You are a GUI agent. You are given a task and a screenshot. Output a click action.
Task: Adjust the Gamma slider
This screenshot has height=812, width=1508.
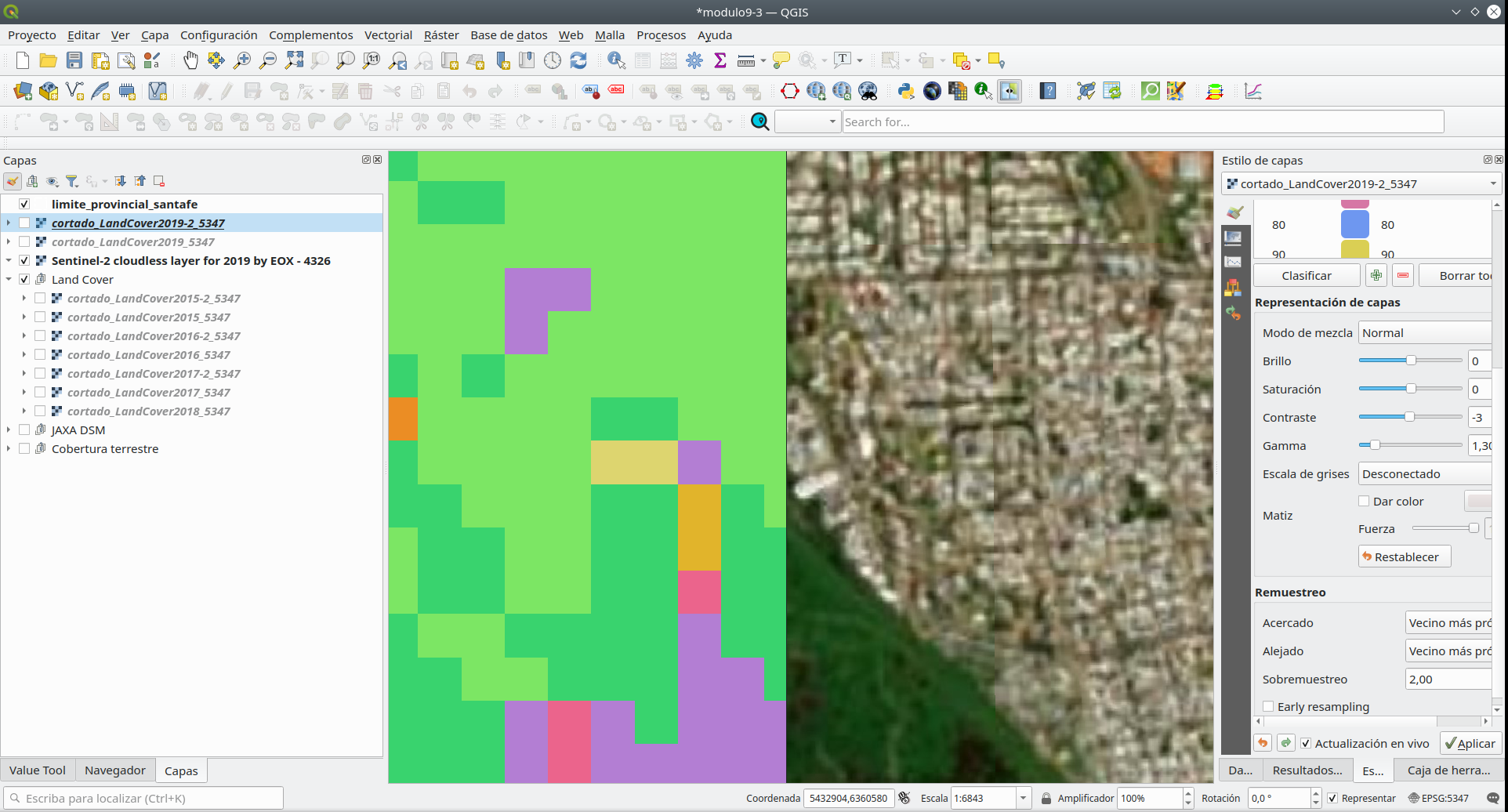point(1410,445)
